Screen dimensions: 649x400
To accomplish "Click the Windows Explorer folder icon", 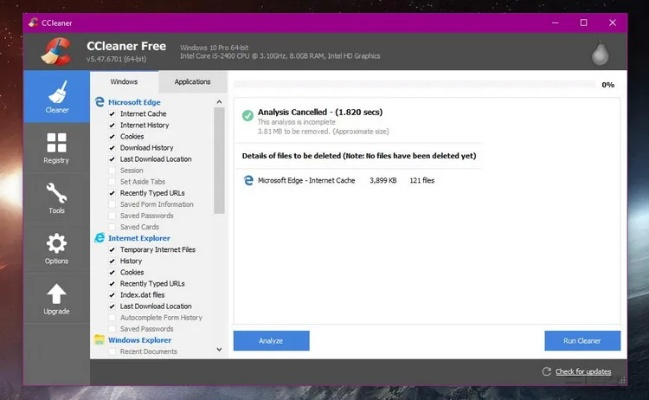I will [99, 340].
